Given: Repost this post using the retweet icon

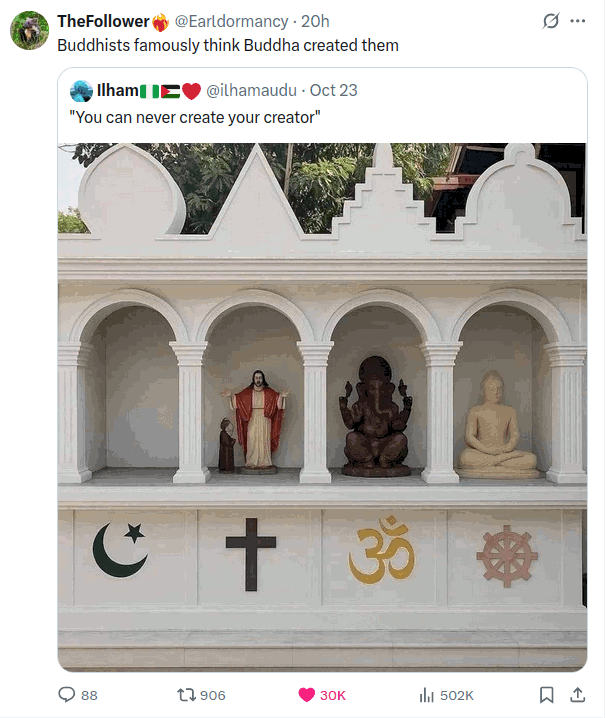Looking at the screenshot, I should (x=185, y=694).
